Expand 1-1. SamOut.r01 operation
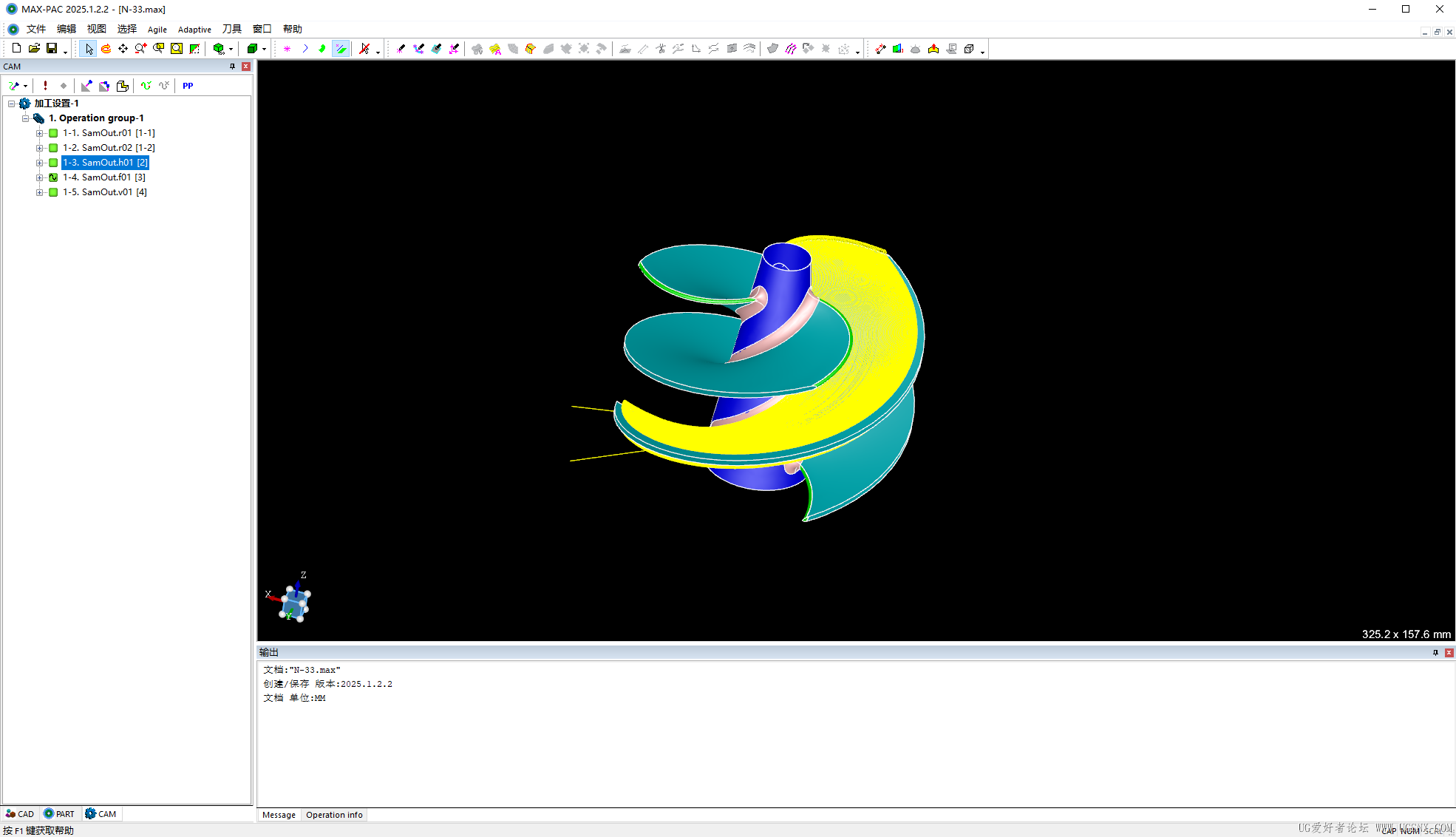Viewport: 1456px width, 837px height. (39, 133)
